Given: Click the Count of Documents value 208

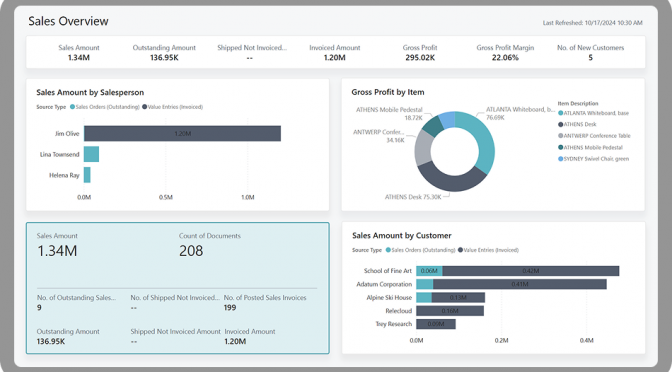Looking at the screenshot, I should [191, 251].
